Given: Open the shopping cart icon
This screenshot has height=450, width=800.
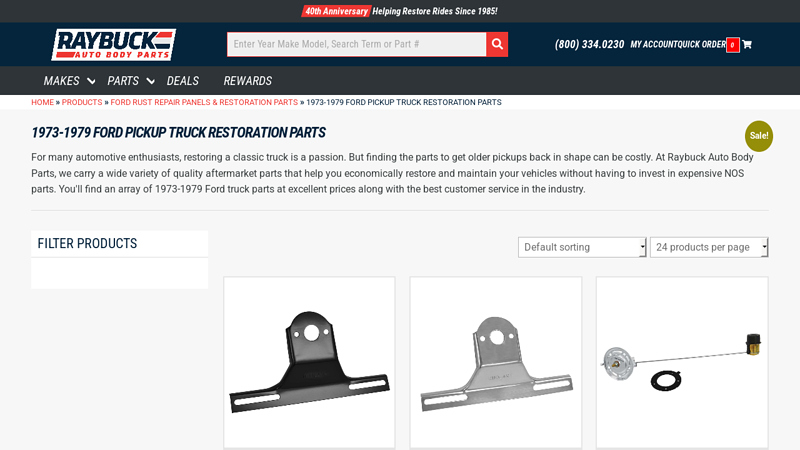Looking at the screenshot, I should point(747,45).
